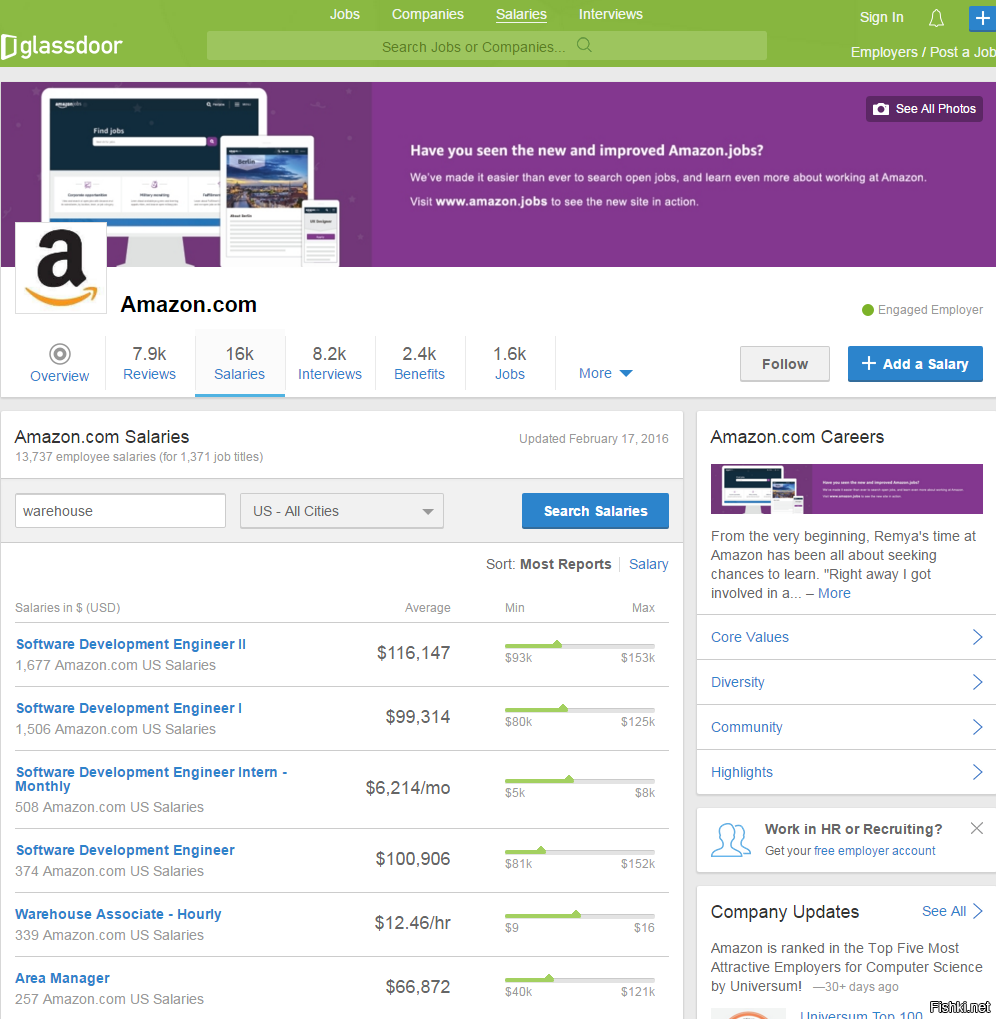Switch to the 7.9k Reviews tab
The image size is (996, 1019).
[x=149, y=363]
